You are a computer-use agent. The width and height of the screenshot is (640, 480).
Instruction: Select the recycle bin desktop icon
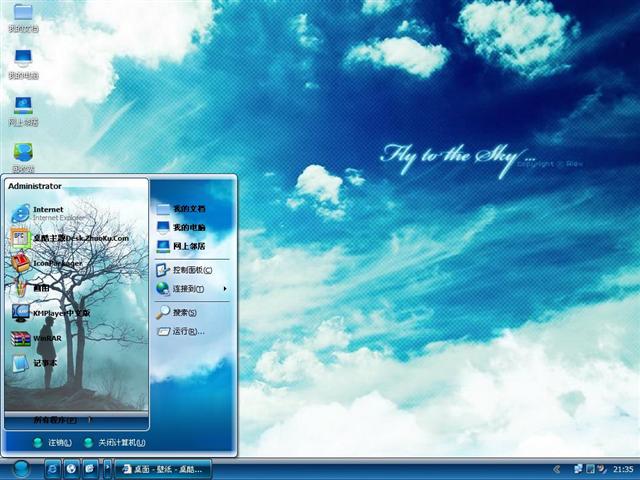[23, 158]
